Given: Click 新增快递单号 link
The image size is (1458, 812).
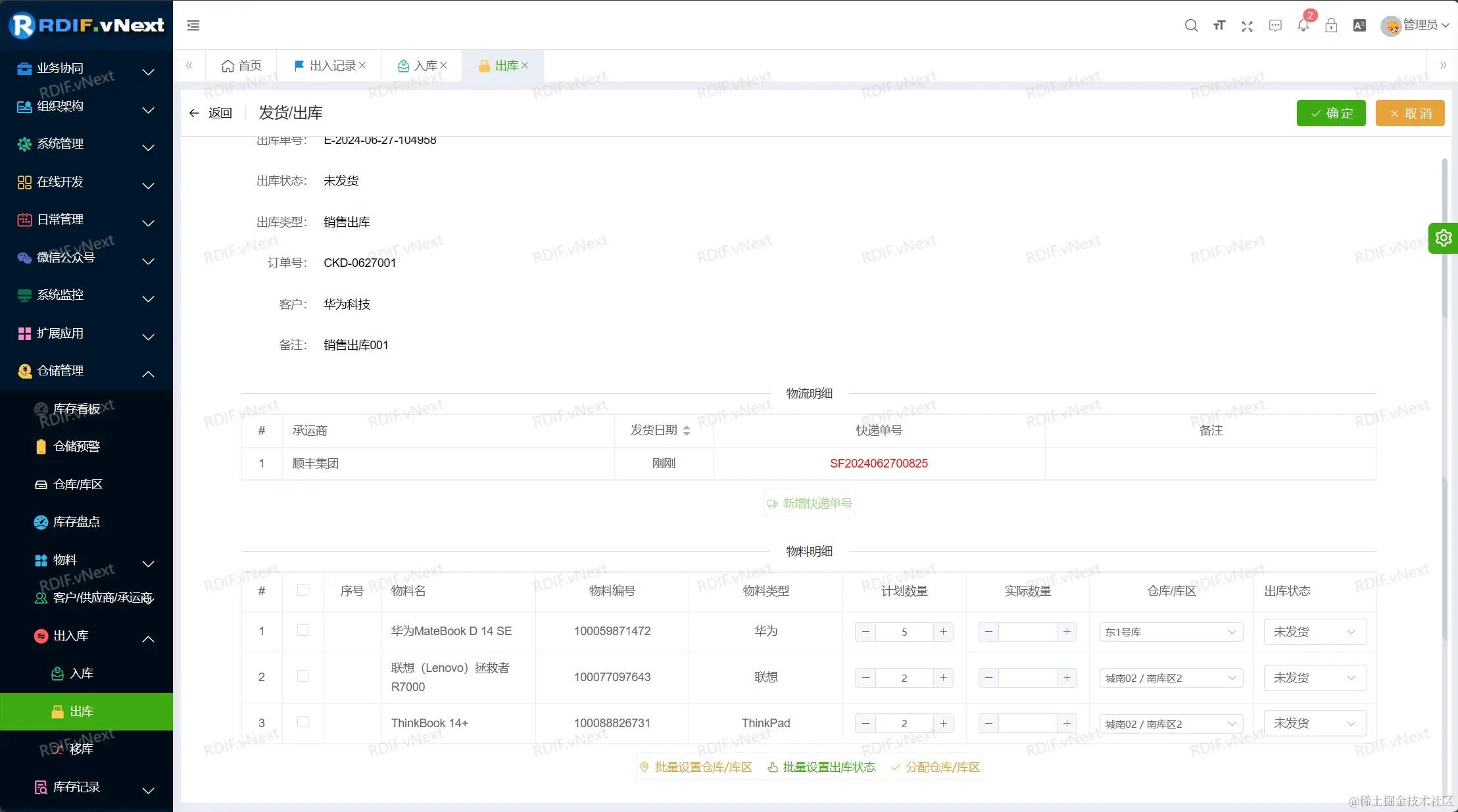Looking at the screenshot, I should (x=810, y=504).
